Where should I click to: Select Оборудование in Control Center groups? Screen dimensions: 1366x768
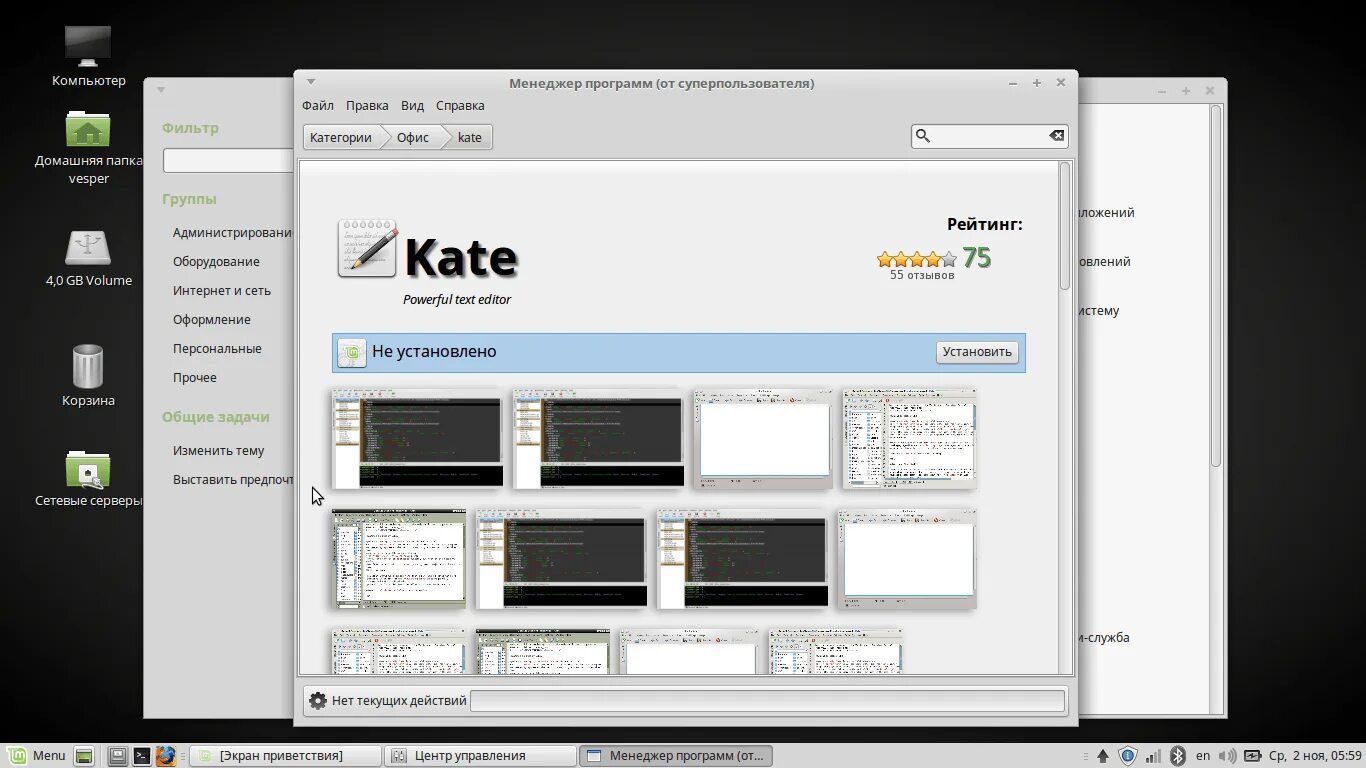click(216, 262)
